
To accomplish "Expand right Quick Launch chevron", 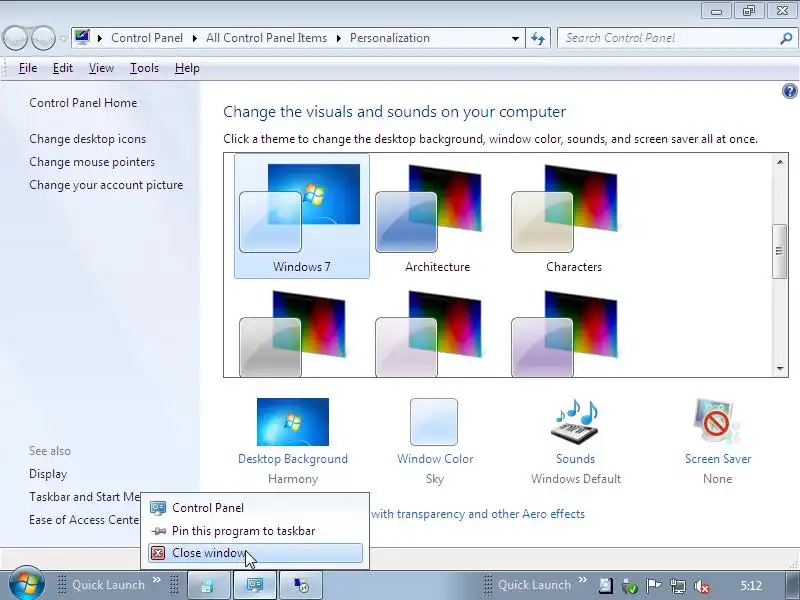I will click(x=583, y=580).
